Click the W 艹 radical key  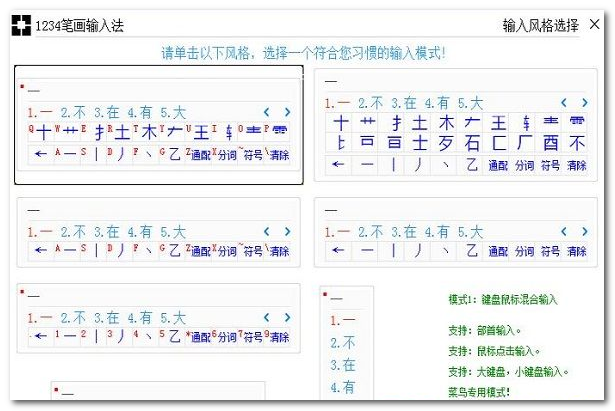(x=67, y=133)
